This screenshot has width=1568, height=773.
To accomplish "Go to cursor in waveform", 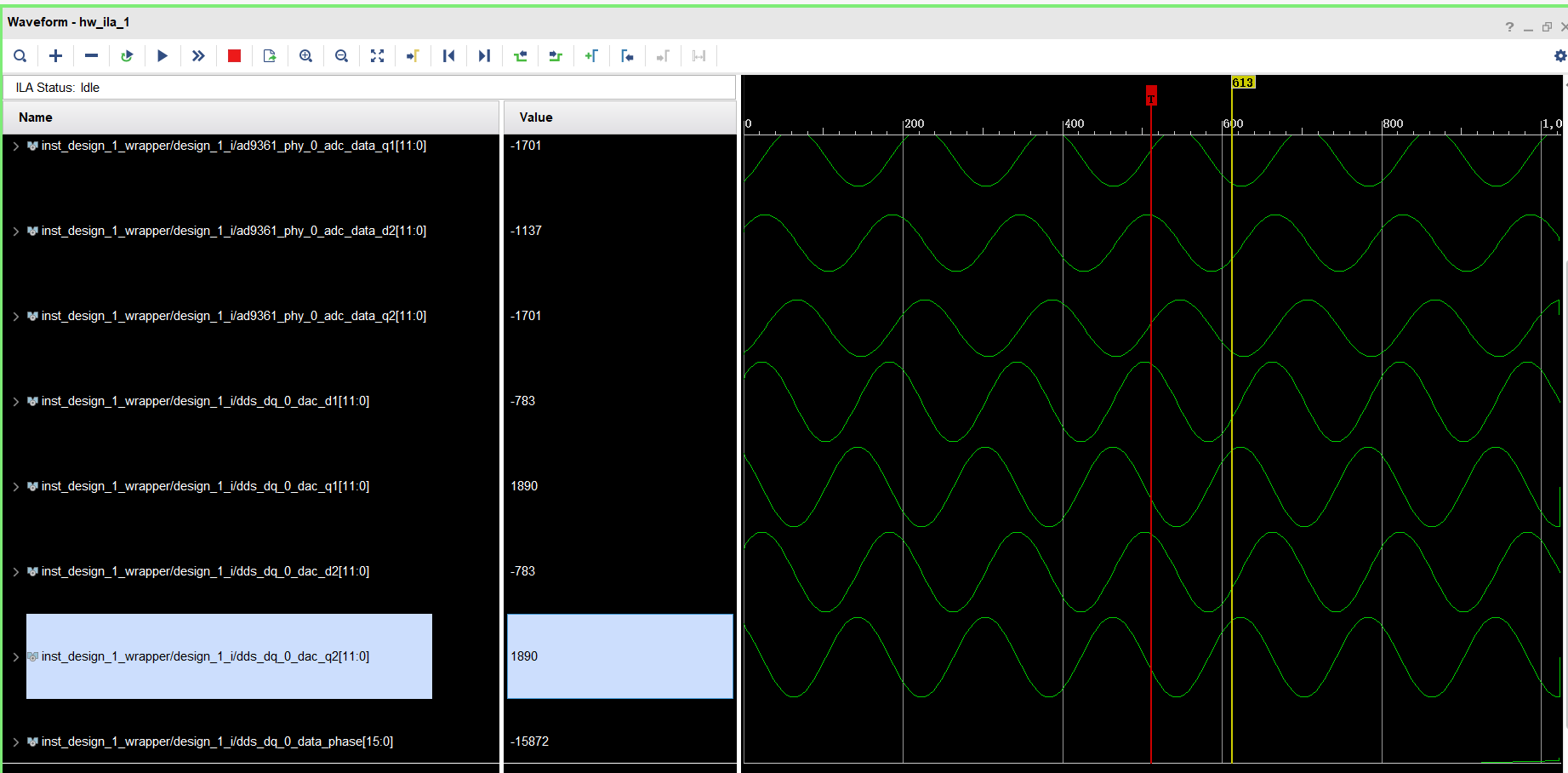I will pyautogui.click(x=413, y=56).
